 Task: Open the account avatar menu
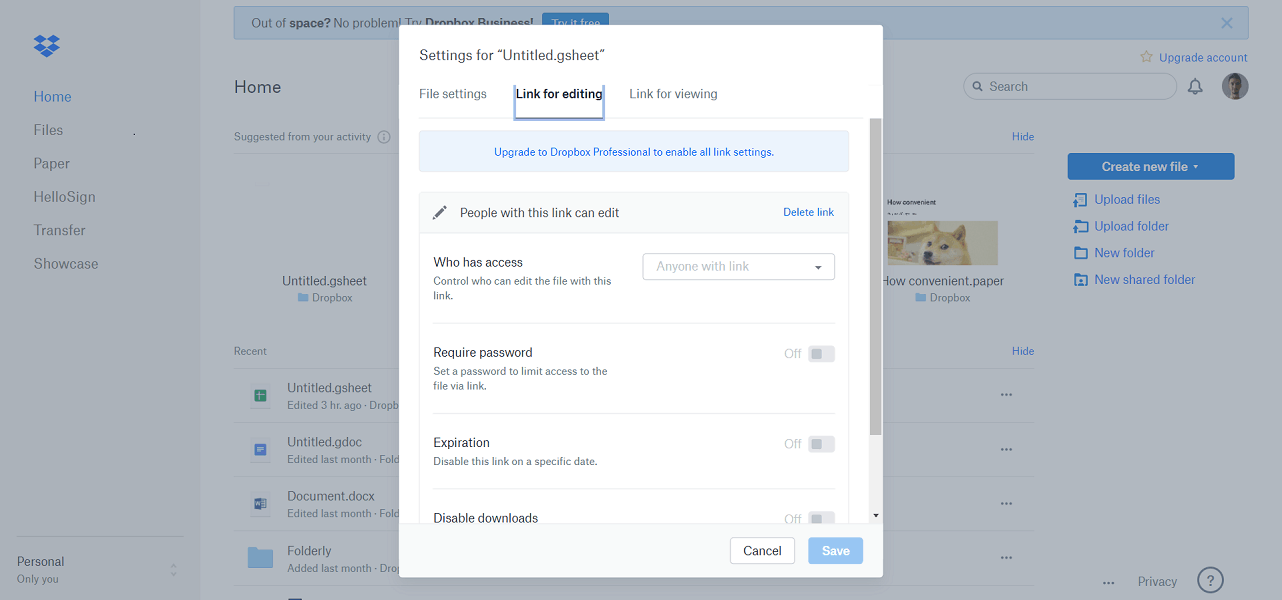point(1235,86)
